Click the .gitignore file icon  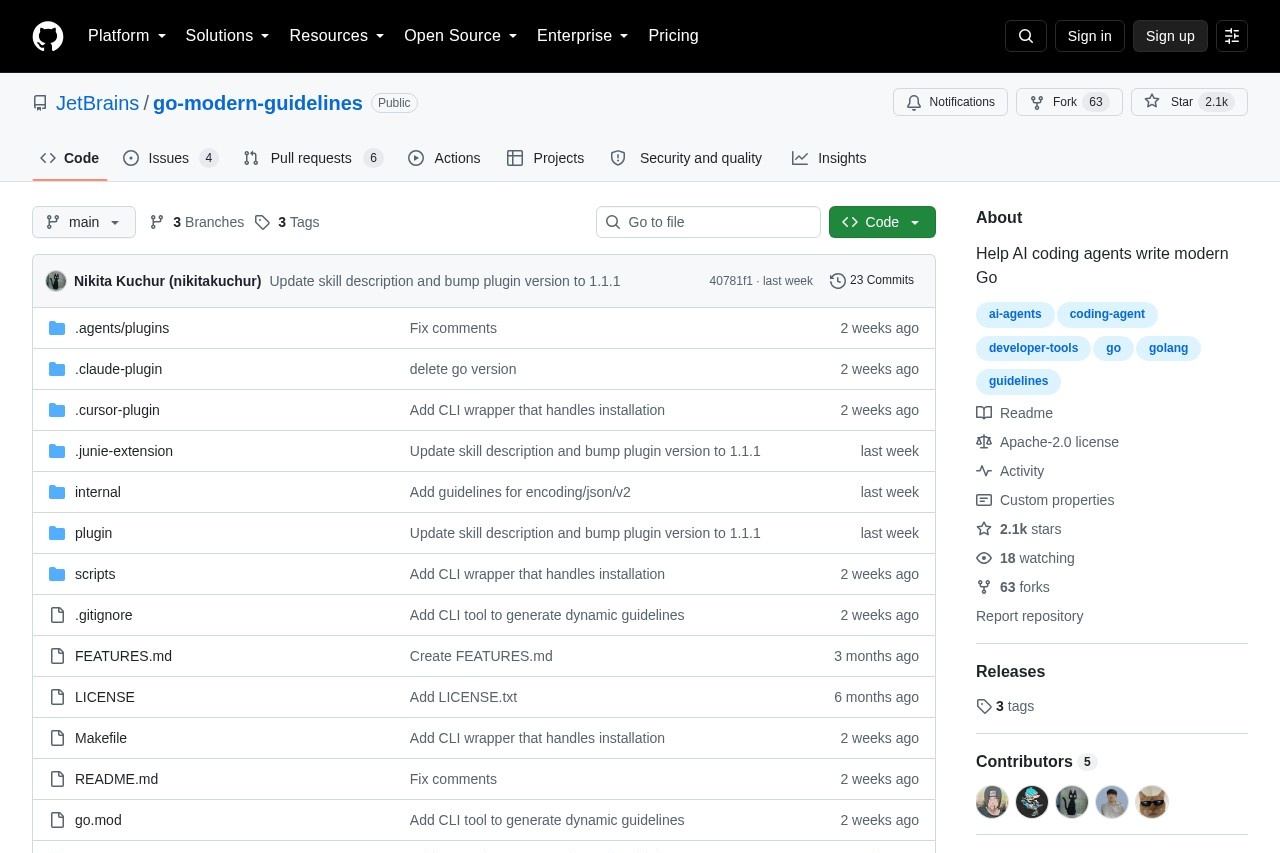57,615
